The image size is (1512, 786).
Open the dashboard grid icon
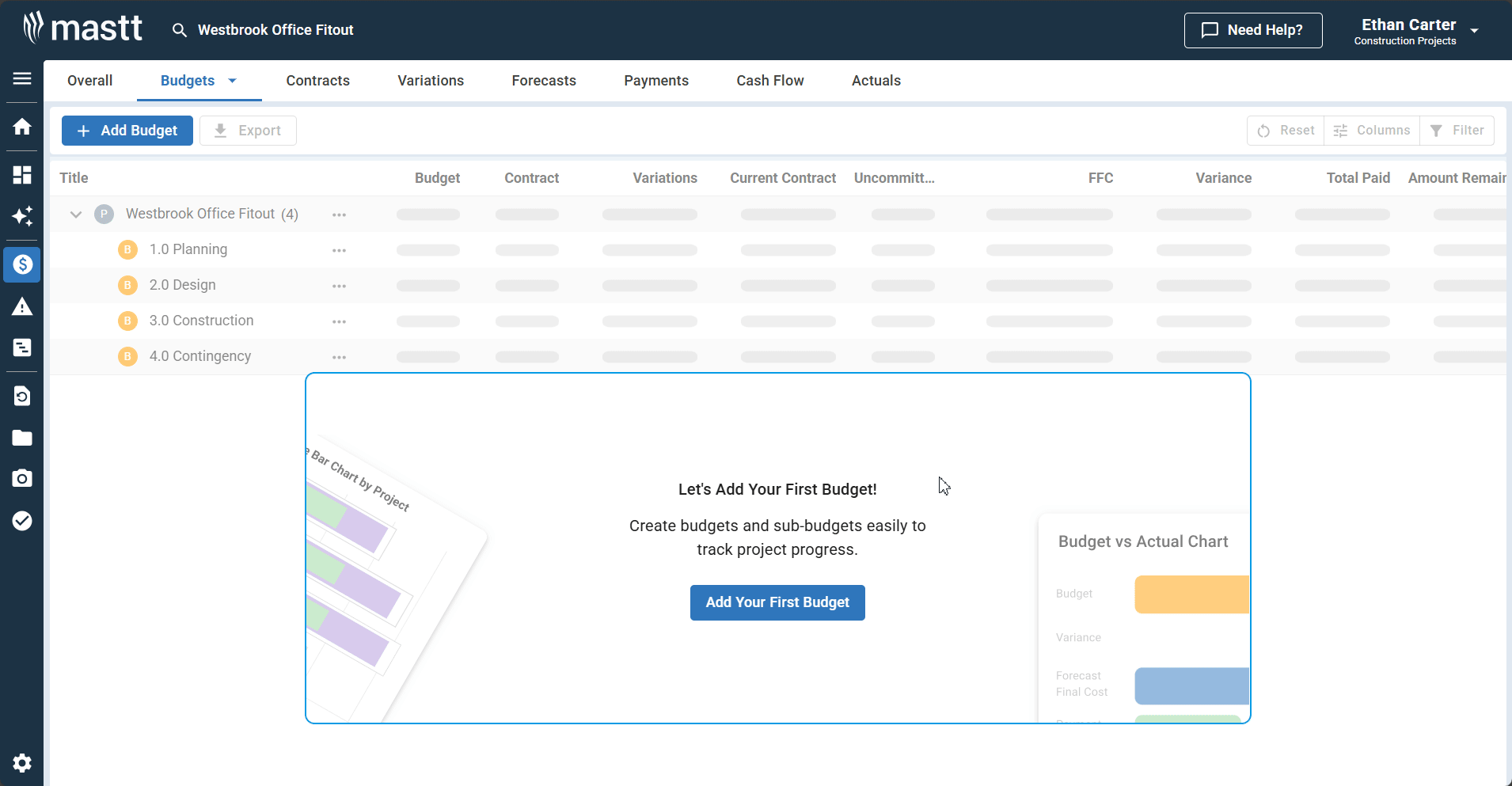22,175
